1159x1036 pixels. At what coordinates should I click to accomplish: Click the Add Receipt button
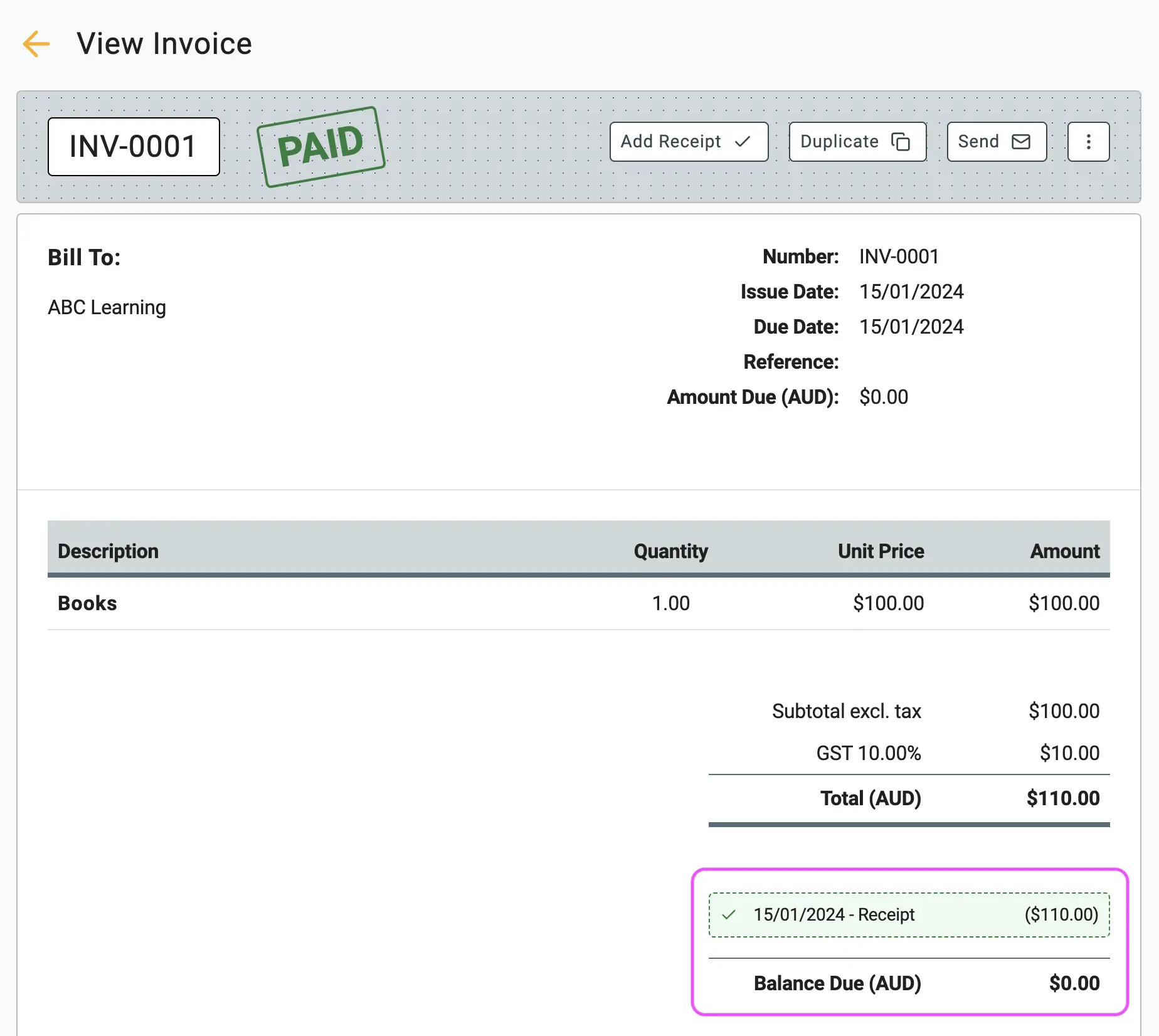(x=689, y=142)
